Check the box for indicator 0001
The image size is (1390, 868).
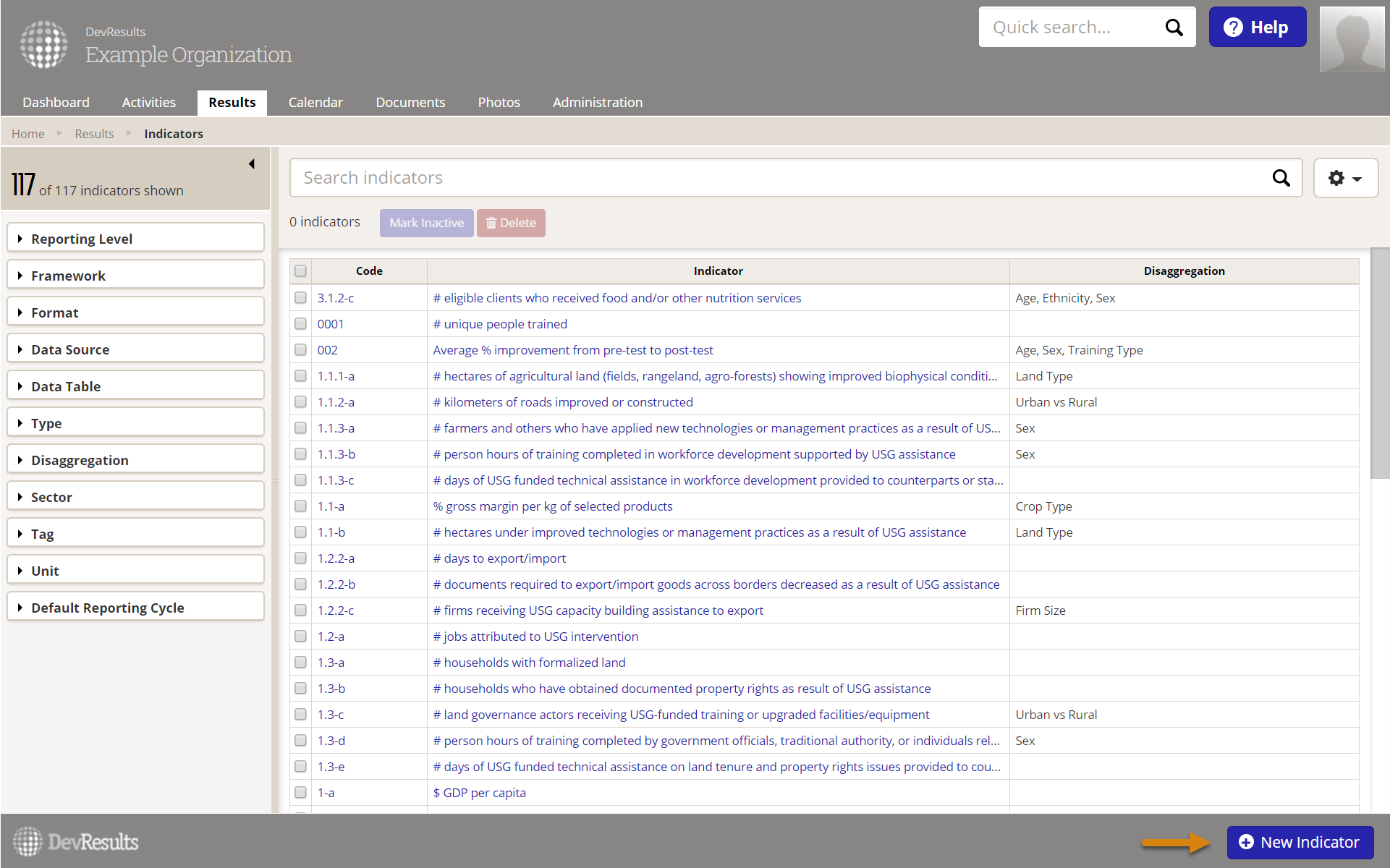[300, 324]
